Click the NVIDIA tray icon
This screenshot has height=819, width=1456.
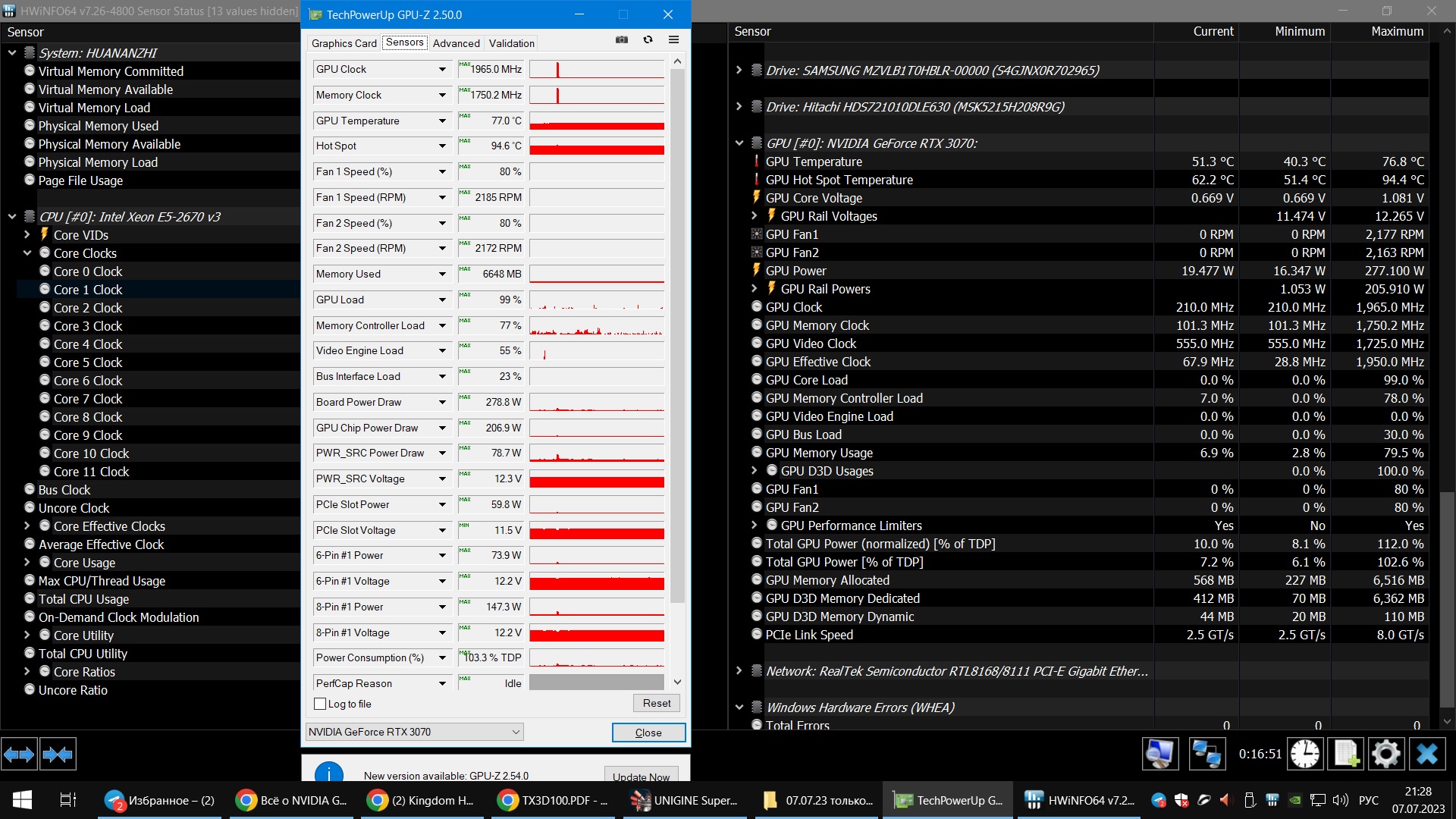click(x=1295, y=800)
